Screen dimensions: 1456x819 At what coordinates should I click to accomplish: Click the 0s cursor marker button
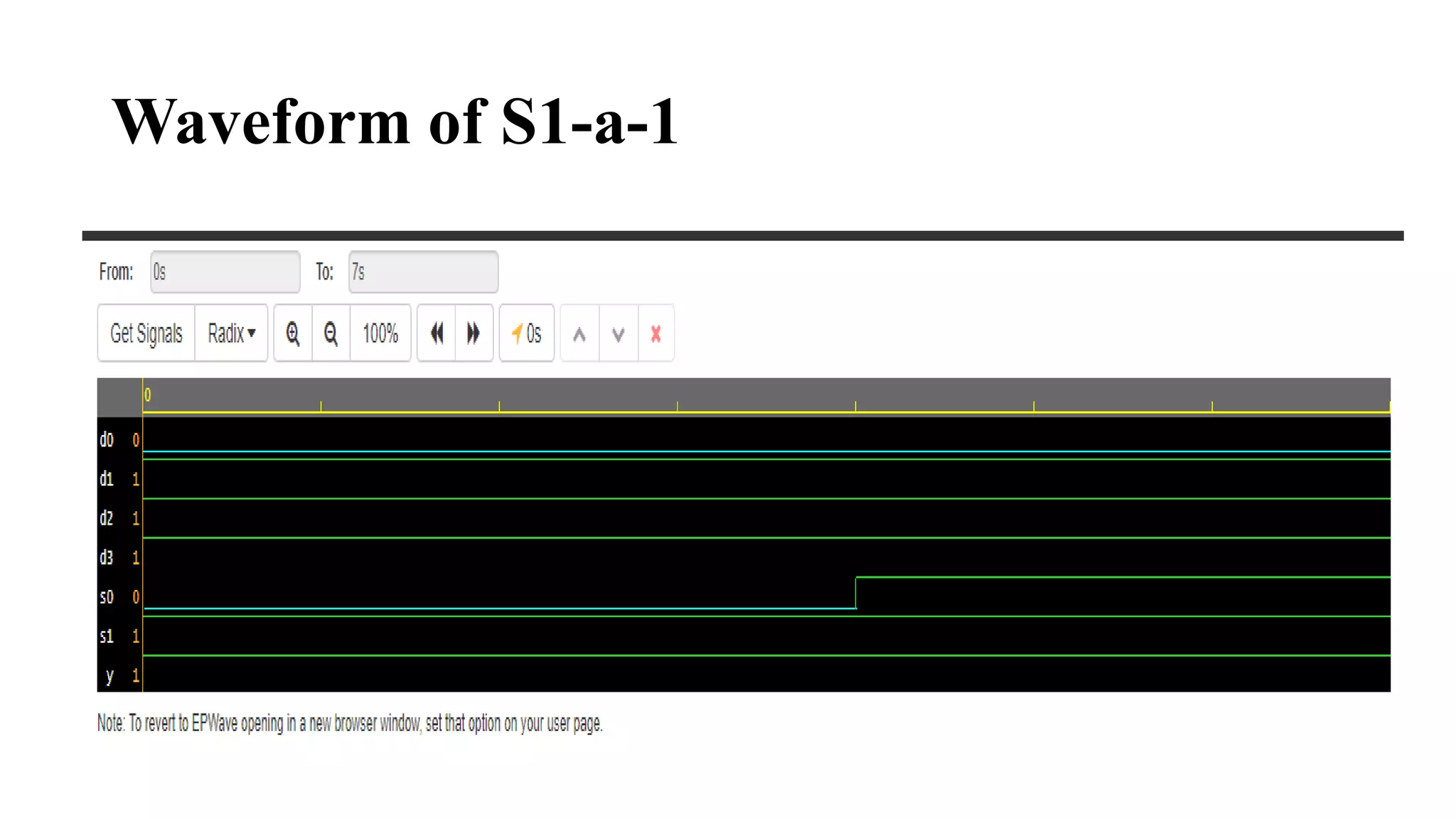pyautogui.click(x=527, y=333)
